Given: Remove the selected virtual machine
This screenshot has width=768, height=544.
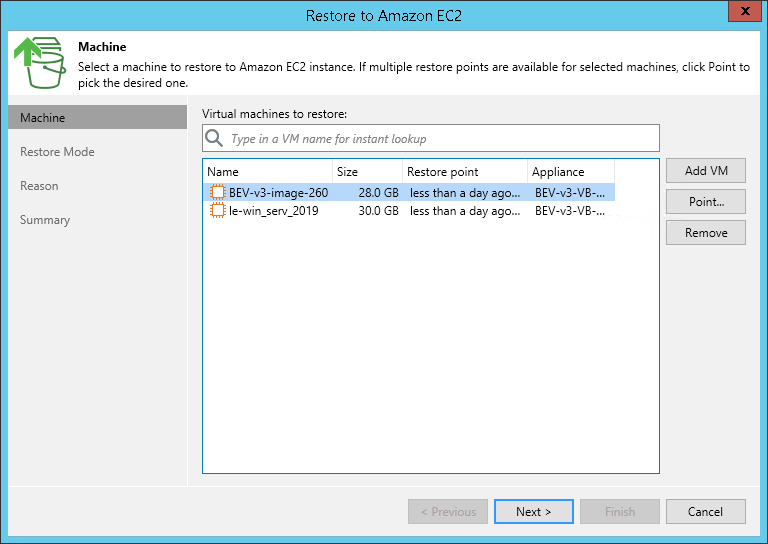Looking at the screenshot, I should coord(706,233).
